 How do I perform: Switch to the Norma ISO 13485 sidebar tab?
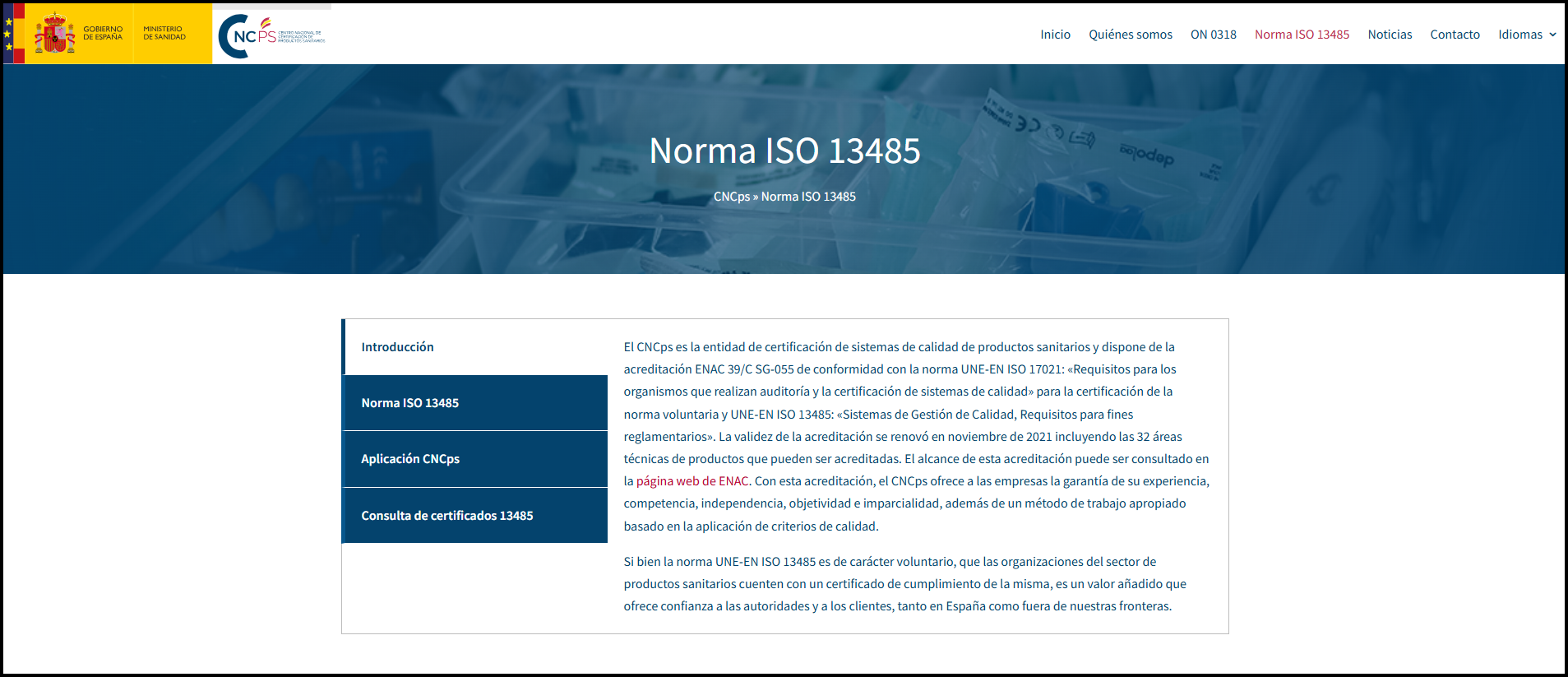click(474, 403)
